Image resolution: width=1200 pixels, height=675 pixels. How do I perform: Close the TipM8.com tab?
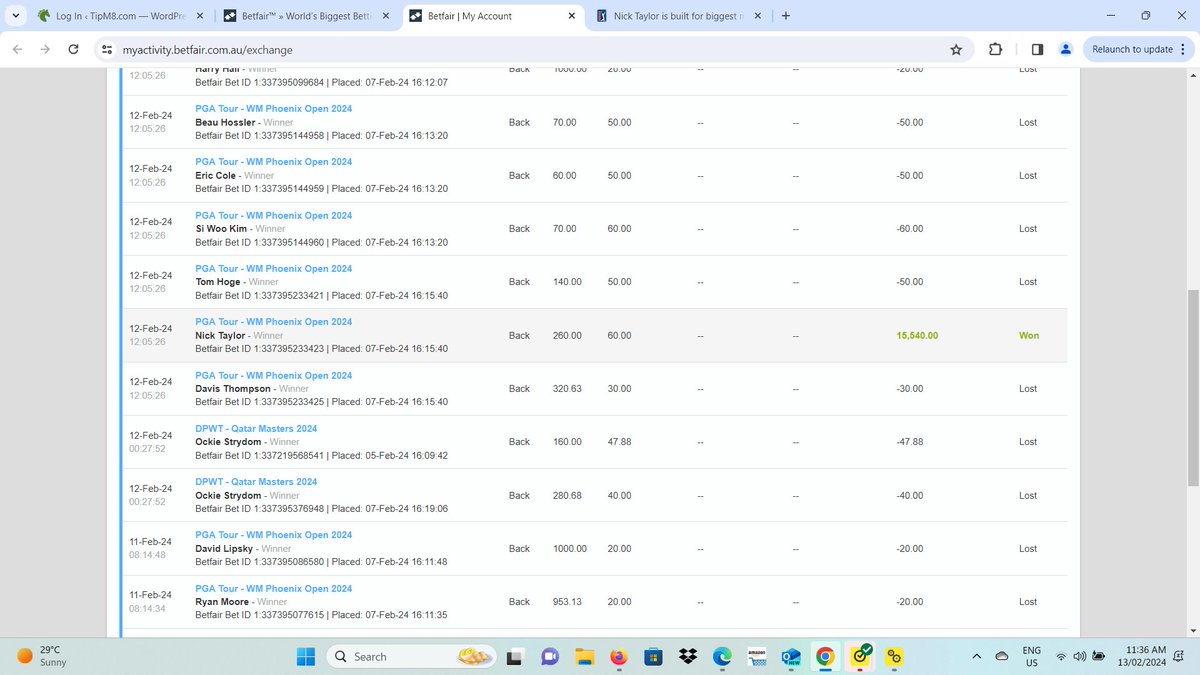coord(199,16)
